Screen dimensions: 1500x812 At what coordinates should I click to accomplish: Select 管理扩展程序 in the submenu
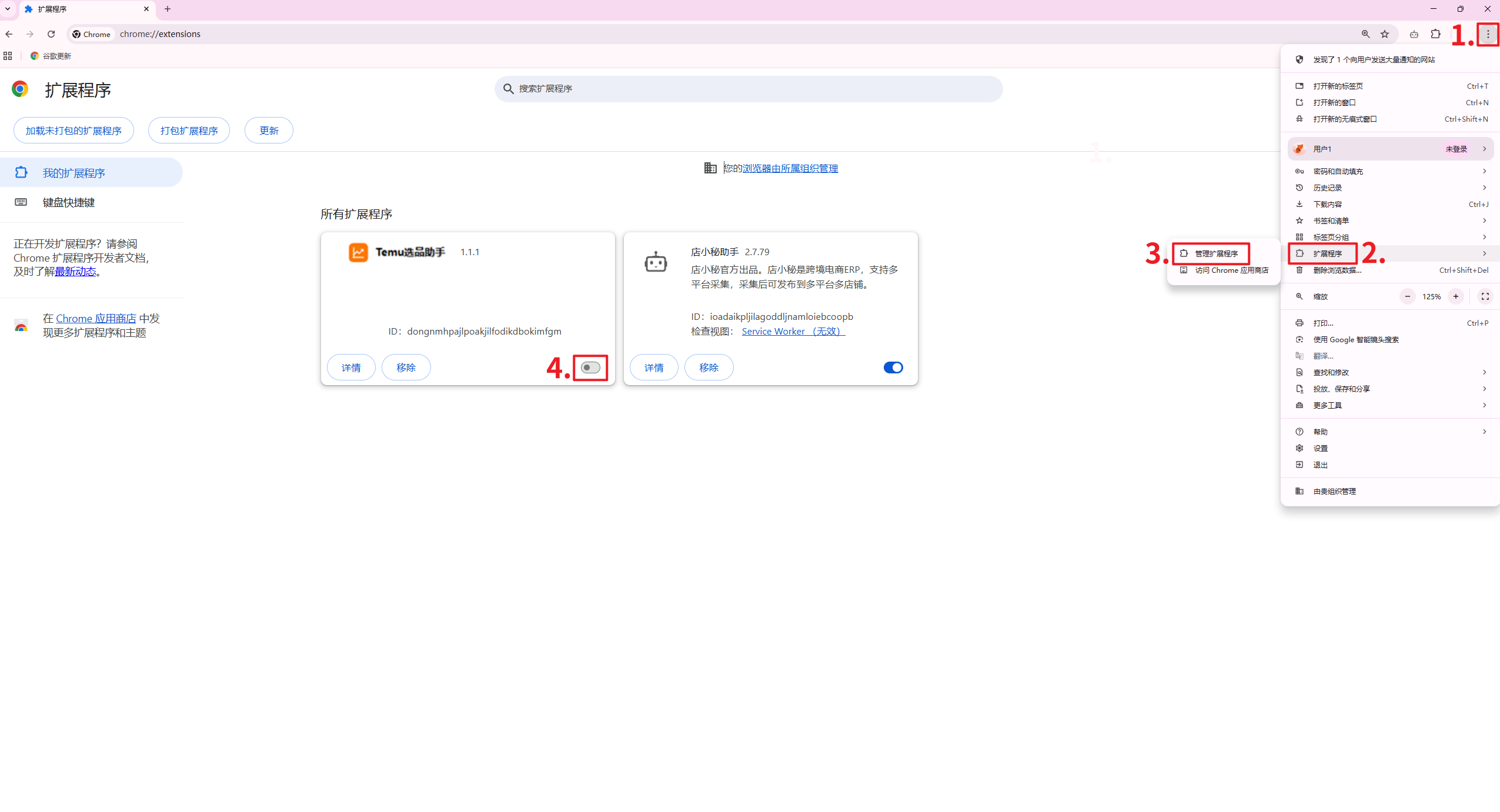pyautogui.click(x=1215, y=253)
